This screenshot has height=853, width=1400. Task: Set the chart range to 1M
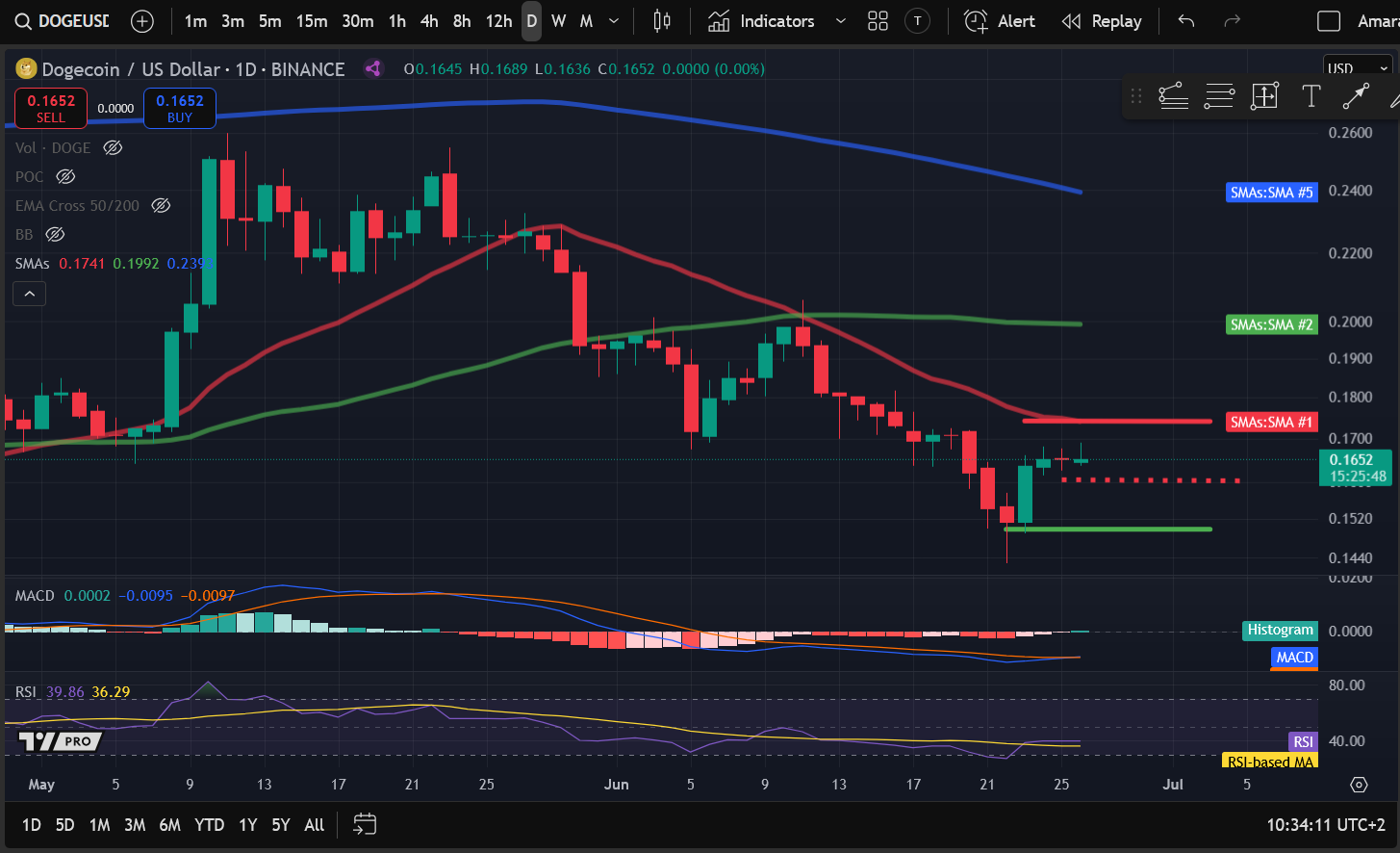pos(99,825)
